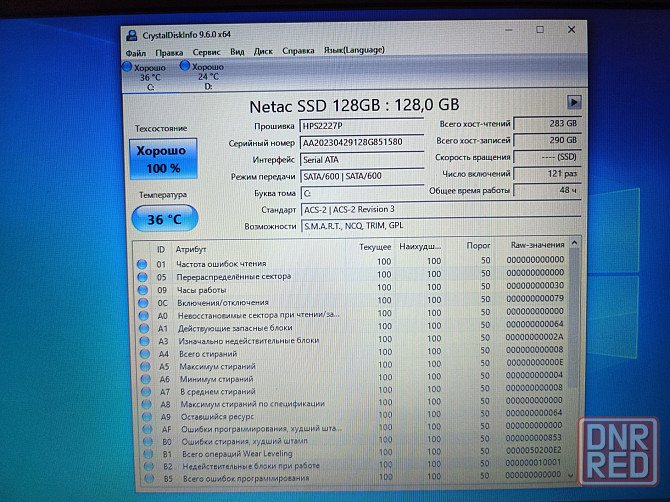Click status circle for Всего стираний
Viewport: 670px width, 502px height.
145,354
